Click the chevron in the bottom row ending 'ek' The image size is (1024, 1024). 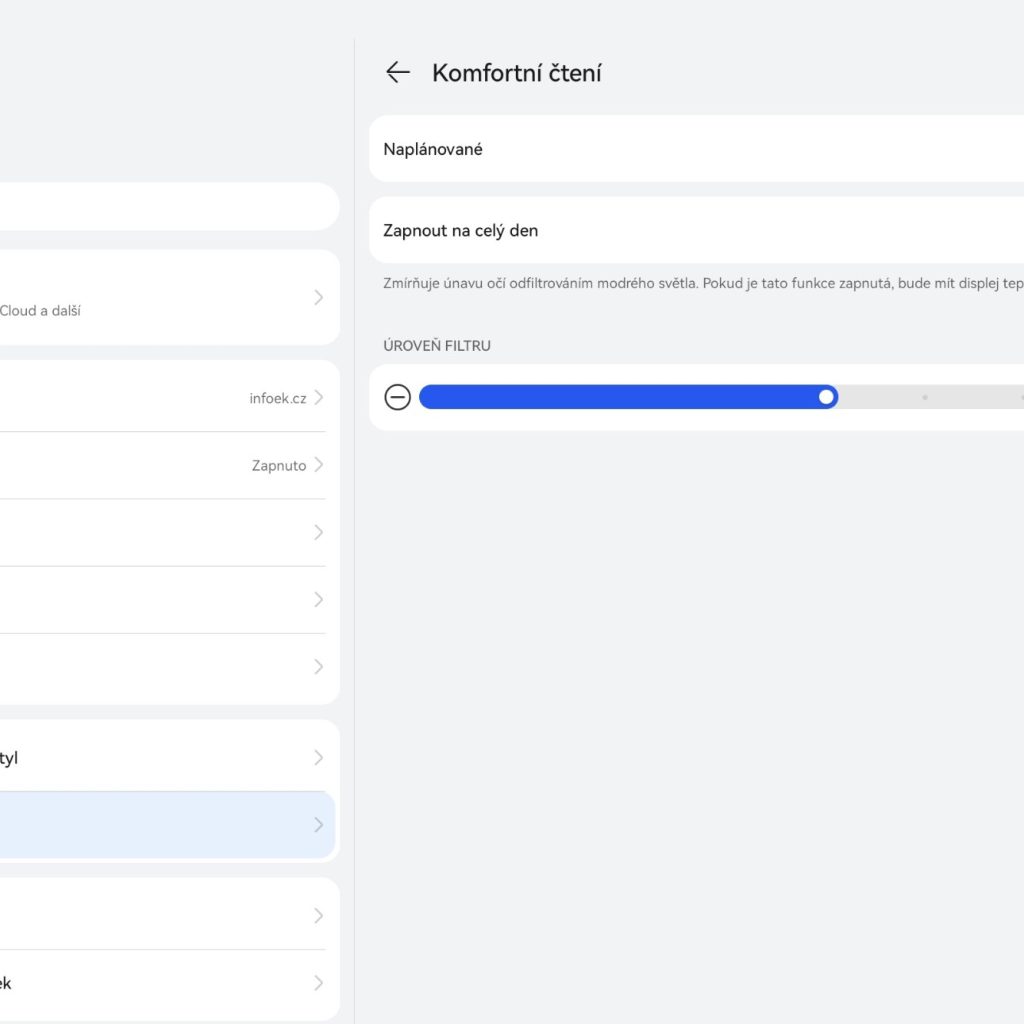tap(318, 983)
